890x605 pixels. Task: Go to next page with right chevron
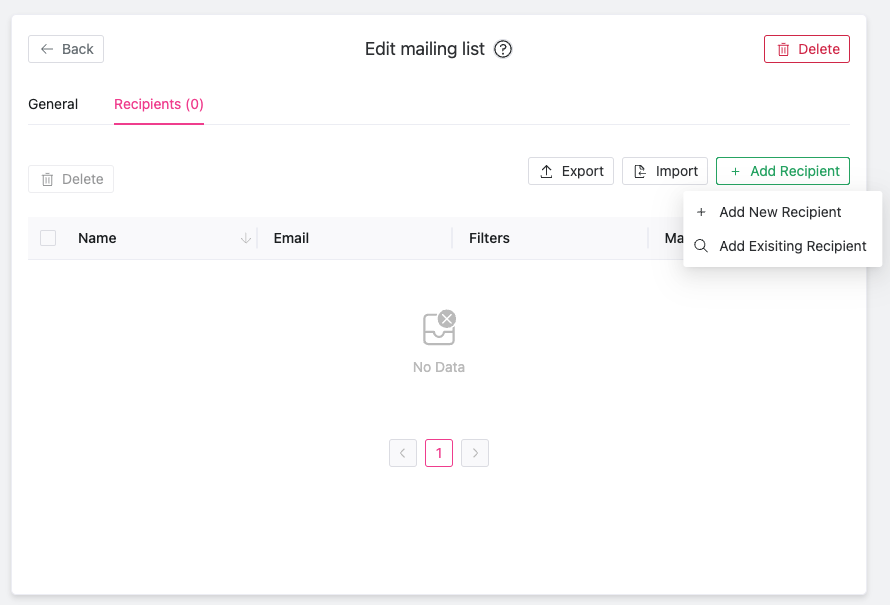475,453
